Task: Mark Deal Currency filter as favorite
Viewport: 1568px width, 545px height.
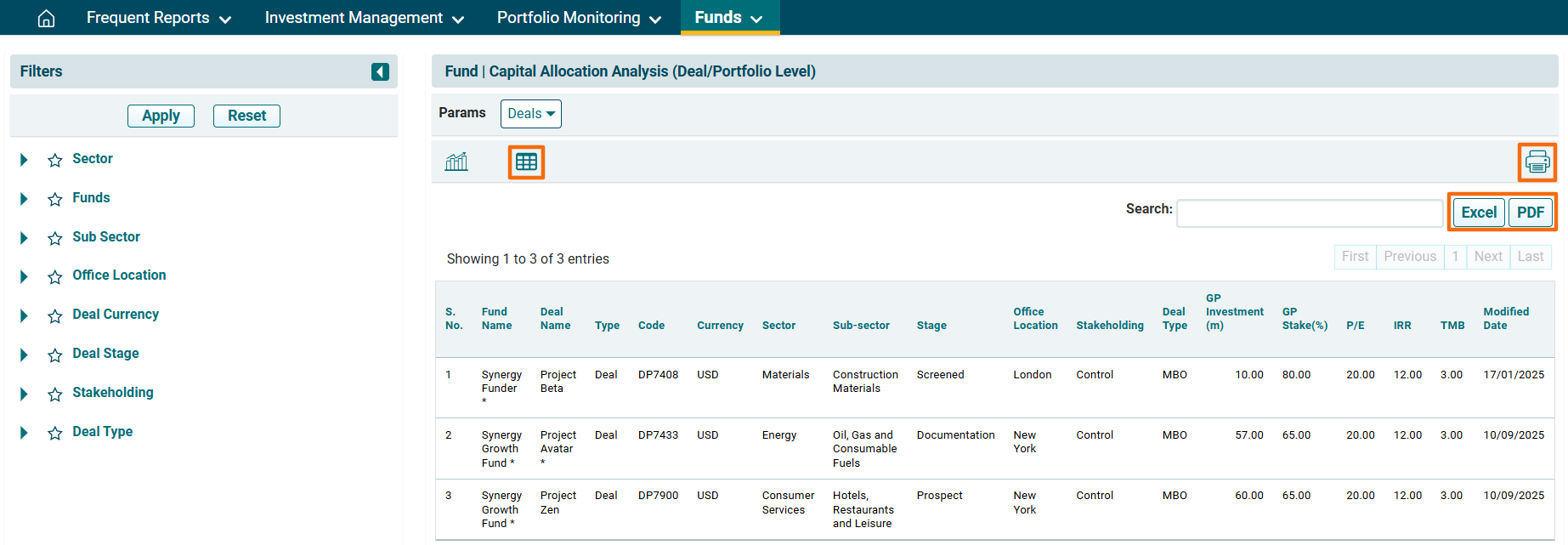Action: pyautogui.click(x=55, y=316)
